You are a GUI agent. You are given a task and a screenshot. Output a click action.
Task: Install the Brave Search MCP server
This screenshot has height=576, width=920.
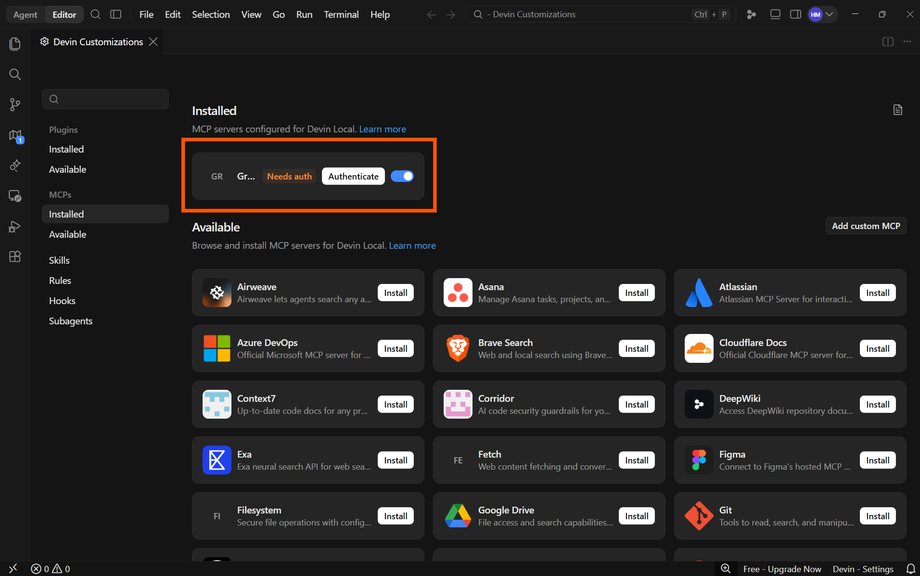[637, 348]
